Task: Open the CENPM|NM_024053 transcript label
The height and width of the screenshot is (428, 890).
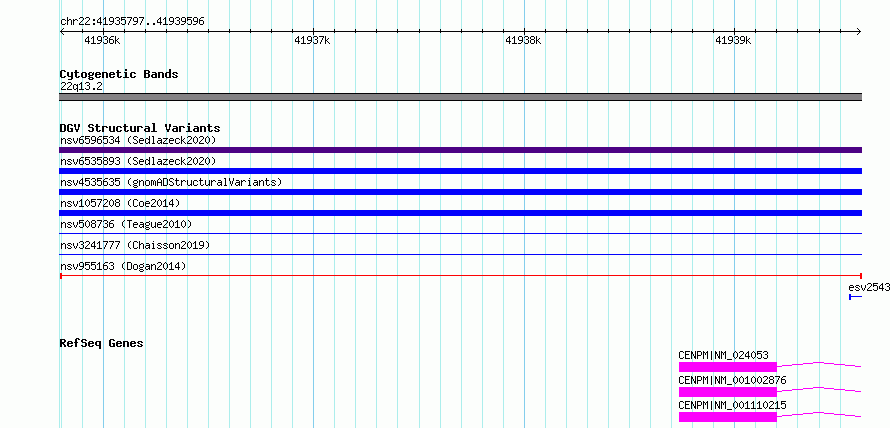Action: click(x=723, y=355)
